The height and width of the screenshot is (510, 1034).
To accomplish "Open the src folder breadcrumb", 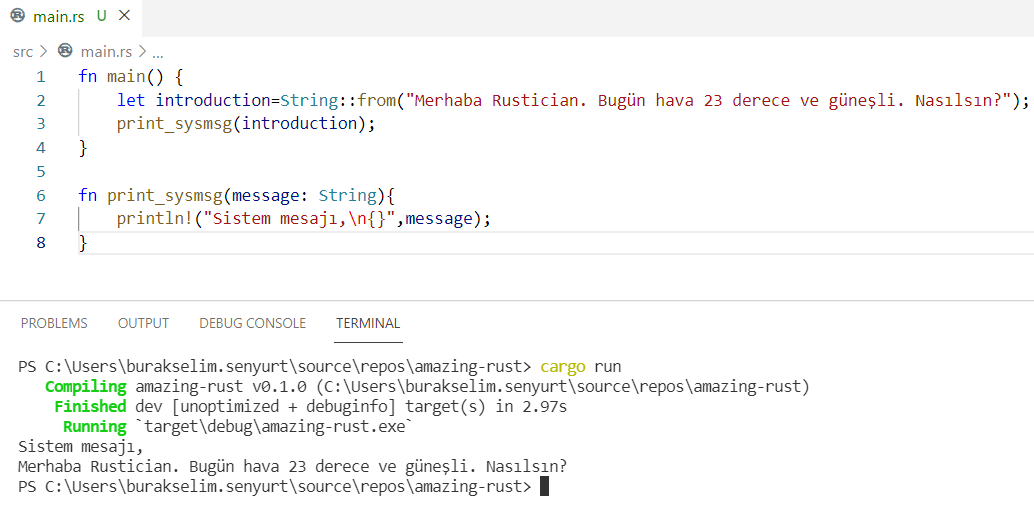I will coord(22,51).
